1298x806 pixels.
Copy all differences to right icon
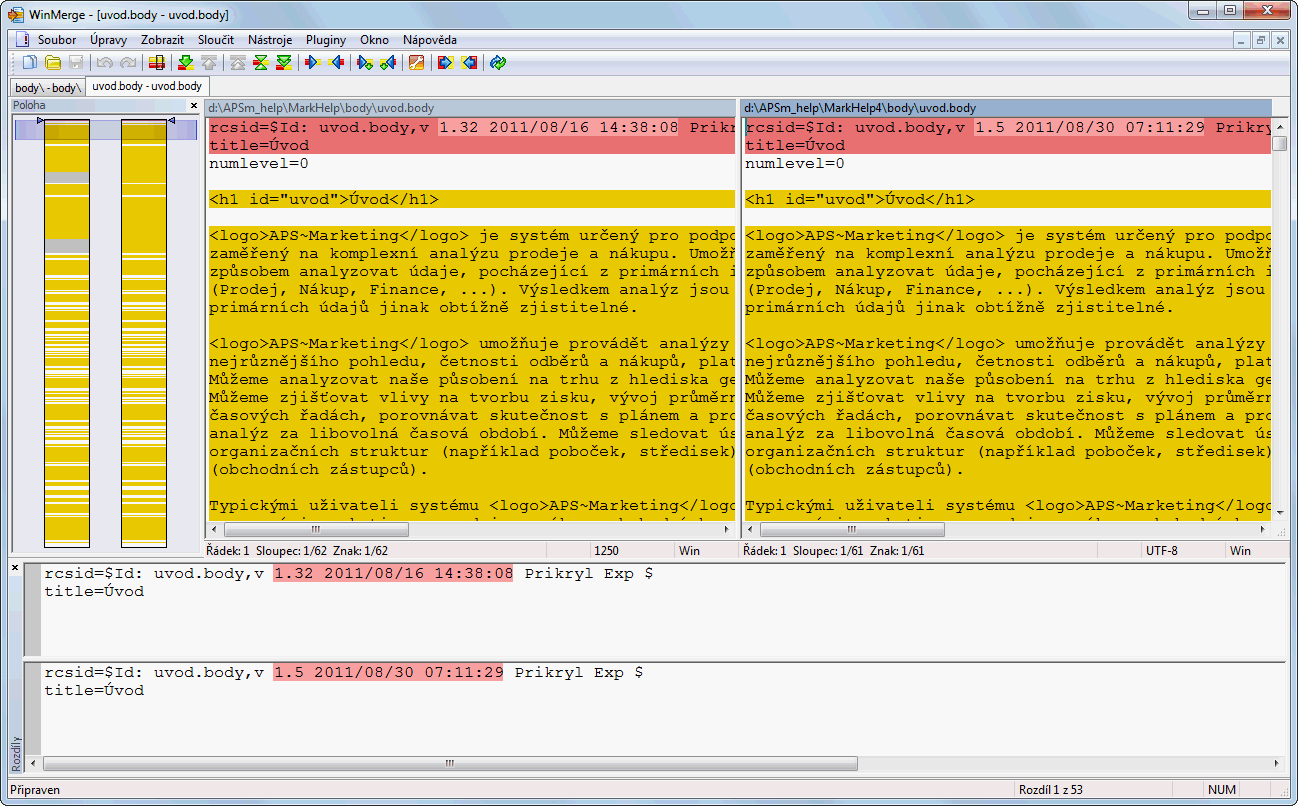pyautogui.click(x=446, y=63)
